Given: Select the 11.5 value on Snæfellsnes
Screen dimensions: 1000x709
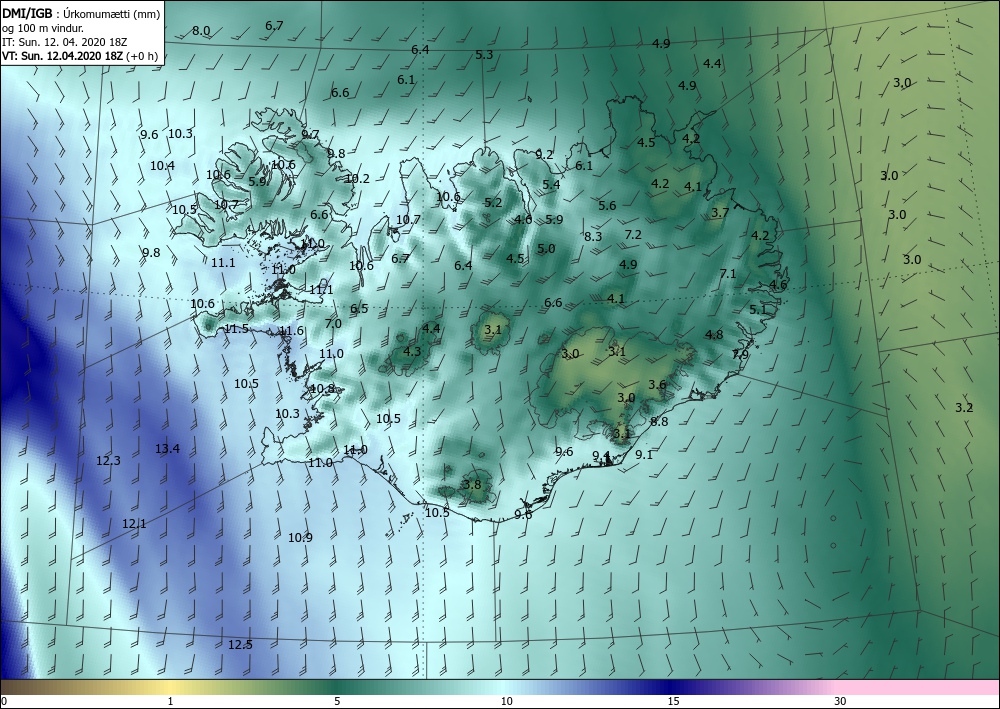Looking at the screenshot, I should pyautogui.click(x=237, y=328).
